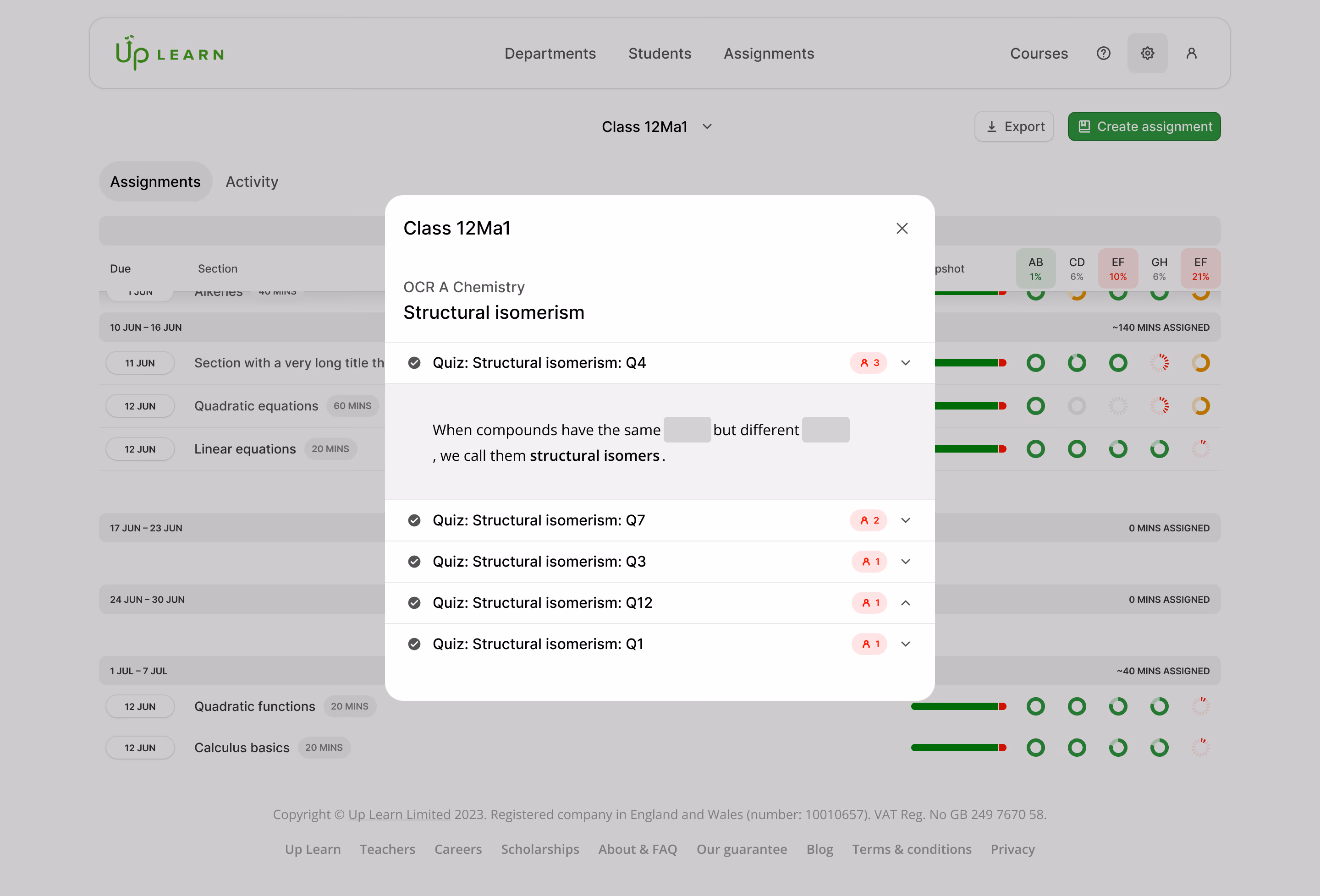Image resolution: width=1320 pixels, height=896 pixels.
Task: Open the Teachers footer link
Action: (387, 849)
